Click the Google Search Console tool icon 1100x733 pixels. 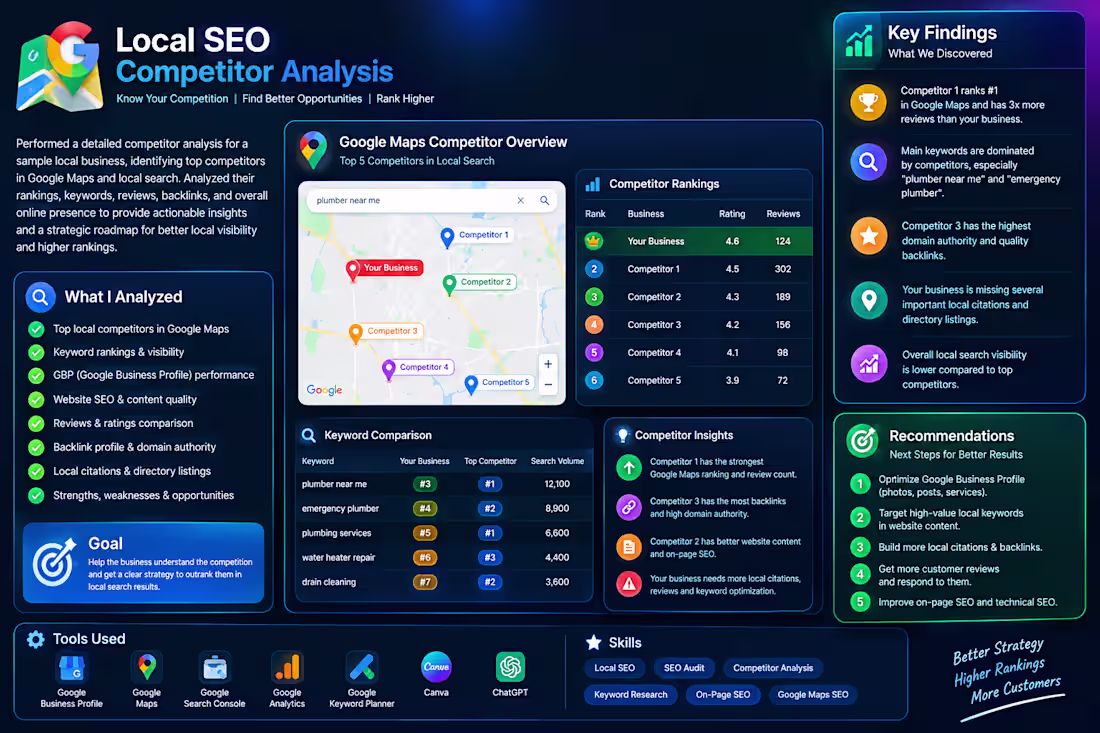(215, 668)
